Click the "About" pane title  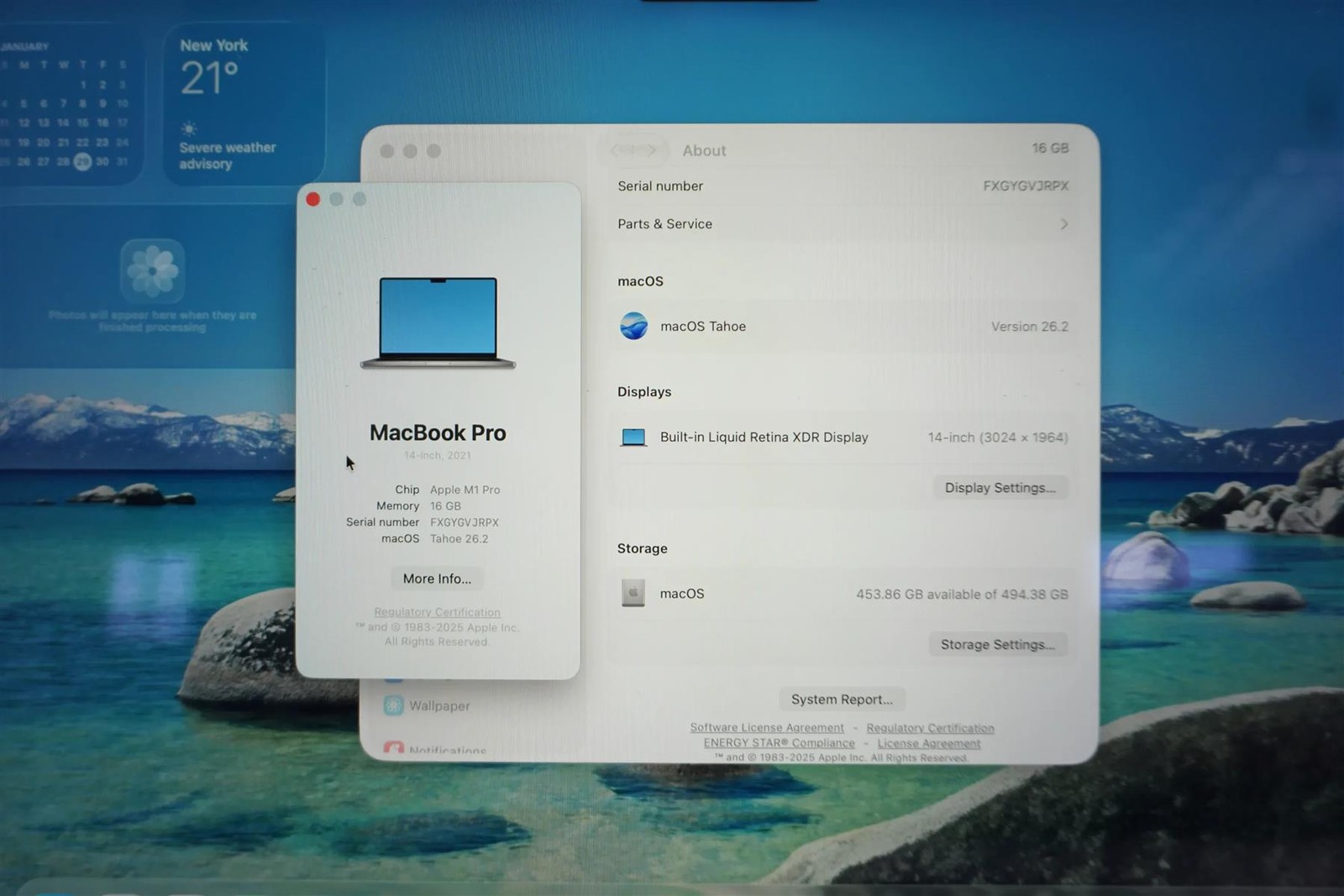(704, 150)
